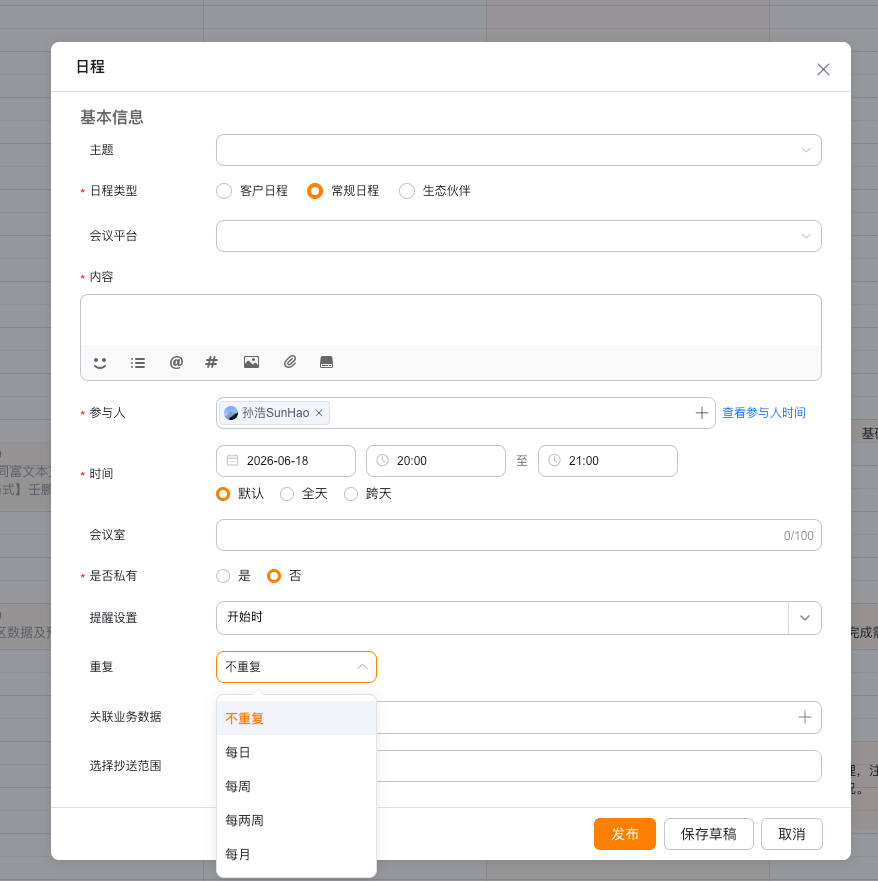Click the end time 21:00 field
Screen dimensions: 878x881
click(x=607, y=461)
